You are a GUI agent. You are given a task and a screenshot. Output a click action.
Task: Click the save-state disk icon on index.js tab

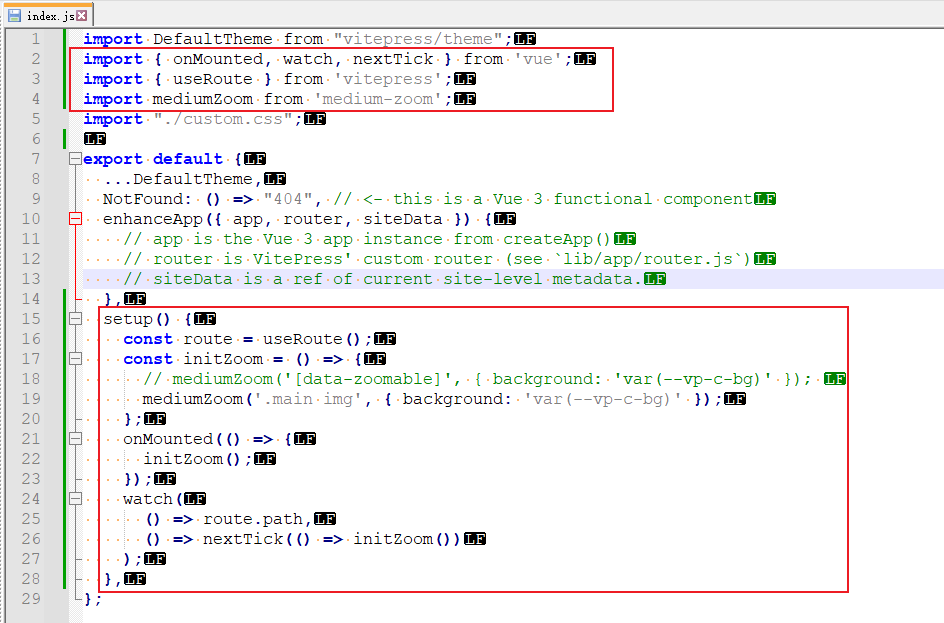point(12,15)
